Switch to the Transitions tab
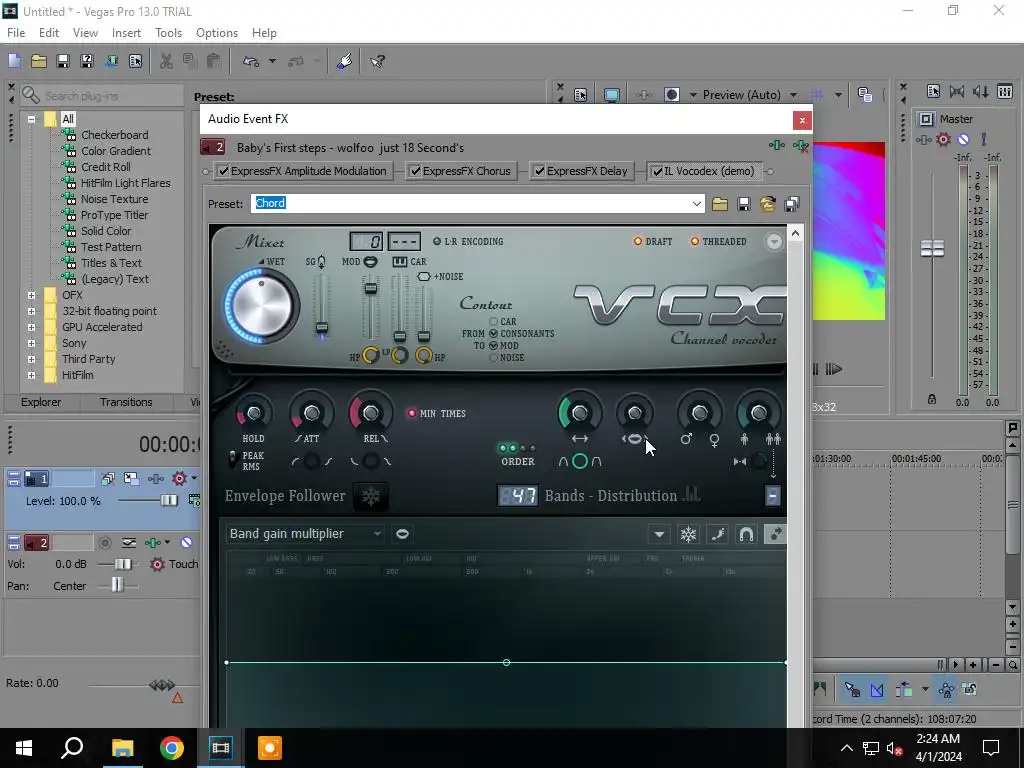1024x768 pixels. [126, 402]
